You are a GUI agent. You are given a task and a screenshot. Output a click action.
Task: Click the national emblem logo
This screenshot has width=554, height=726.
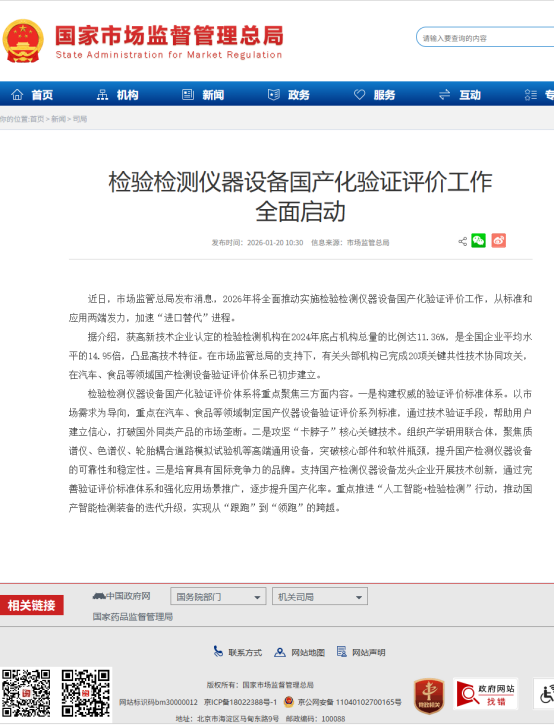coord(23,41)
